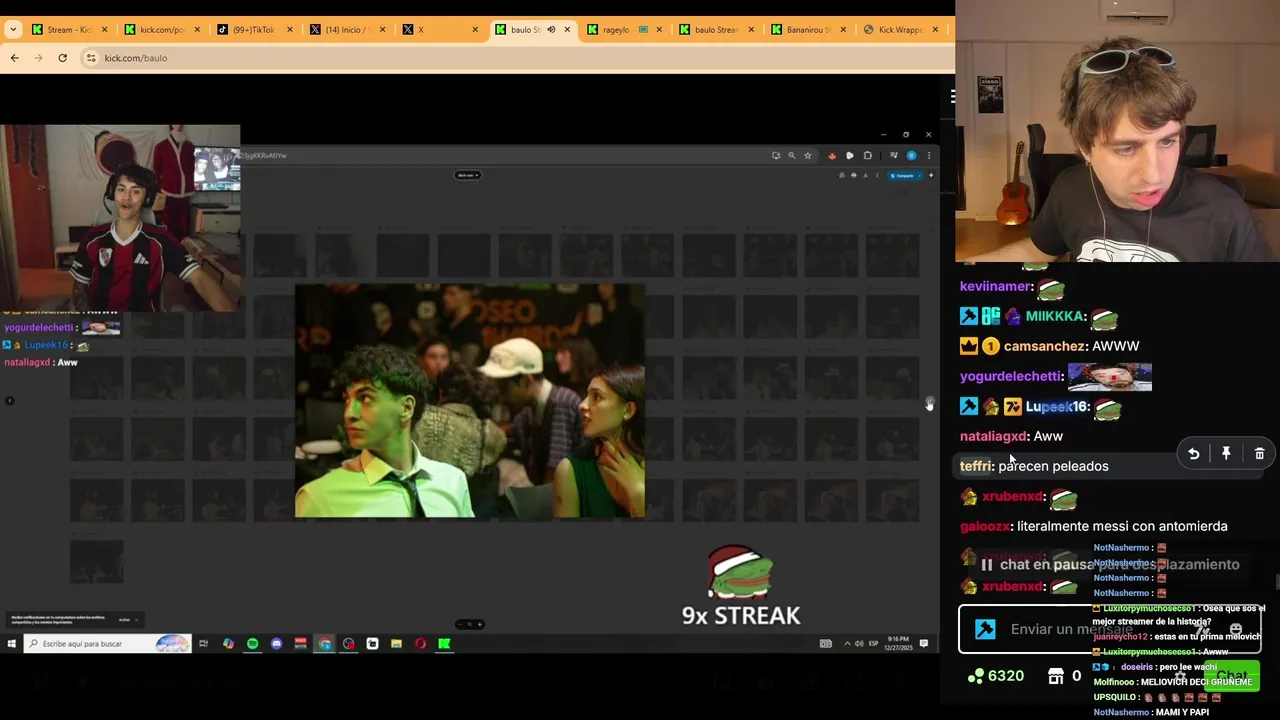Reload the kick.com/baulo page
This screenshot has height=720, width=1280.
point(62,58)
